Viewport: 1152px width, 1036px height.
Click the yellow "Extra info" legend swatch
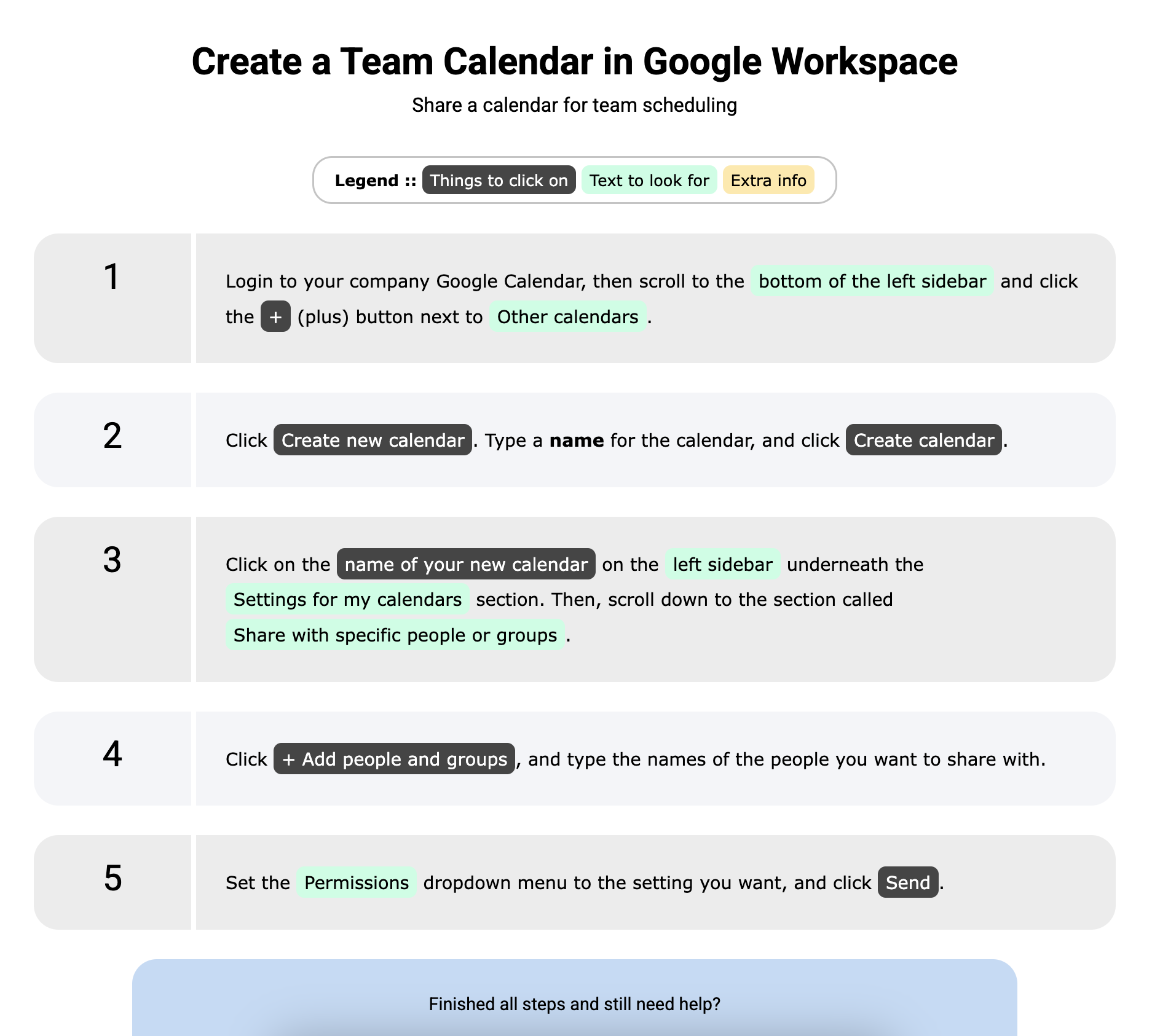pyautogui.click(x=768, y=181)
